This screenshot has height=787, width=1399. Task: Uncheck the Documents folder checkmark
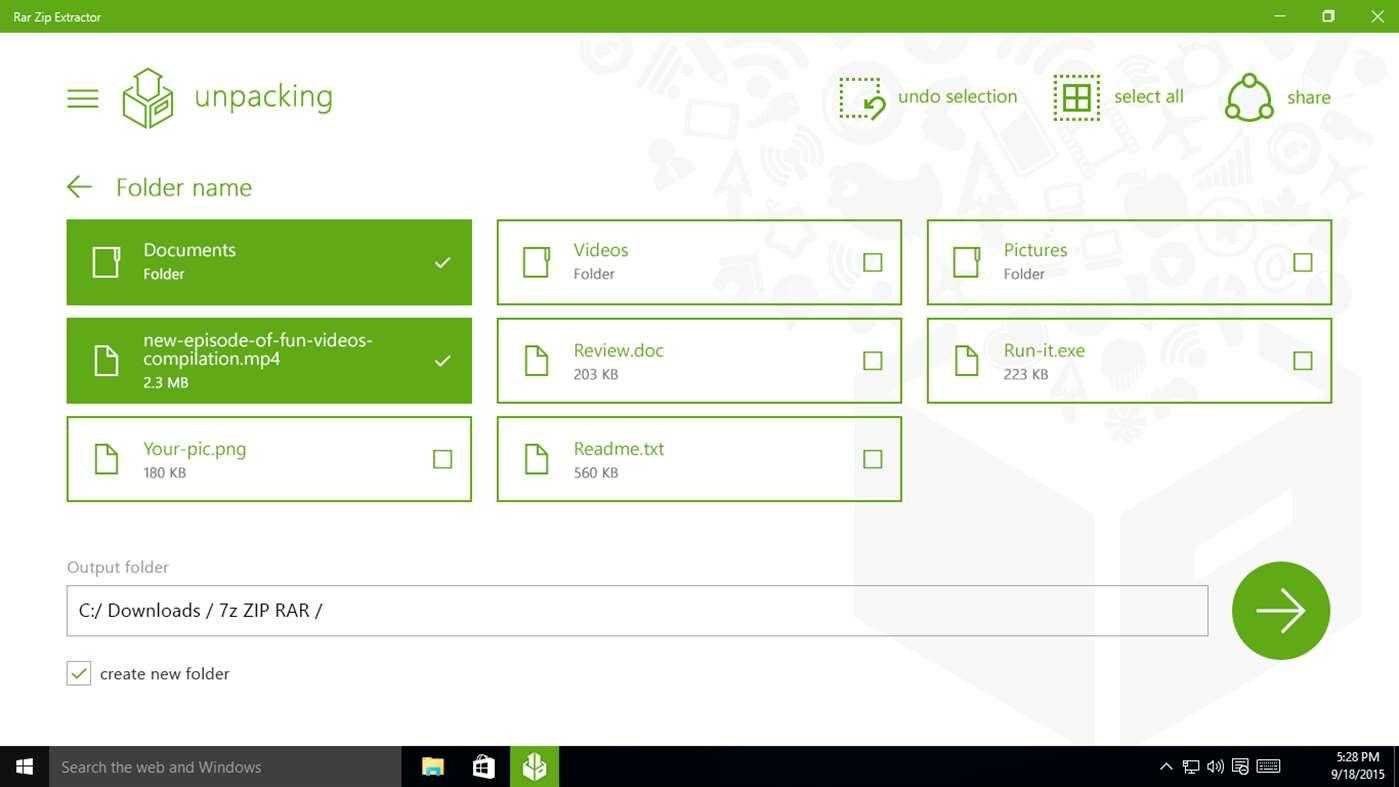442,263
